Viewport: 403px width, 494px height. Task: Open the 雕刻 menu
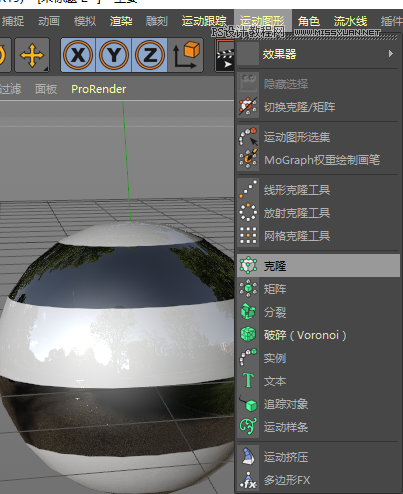(157, 21)
